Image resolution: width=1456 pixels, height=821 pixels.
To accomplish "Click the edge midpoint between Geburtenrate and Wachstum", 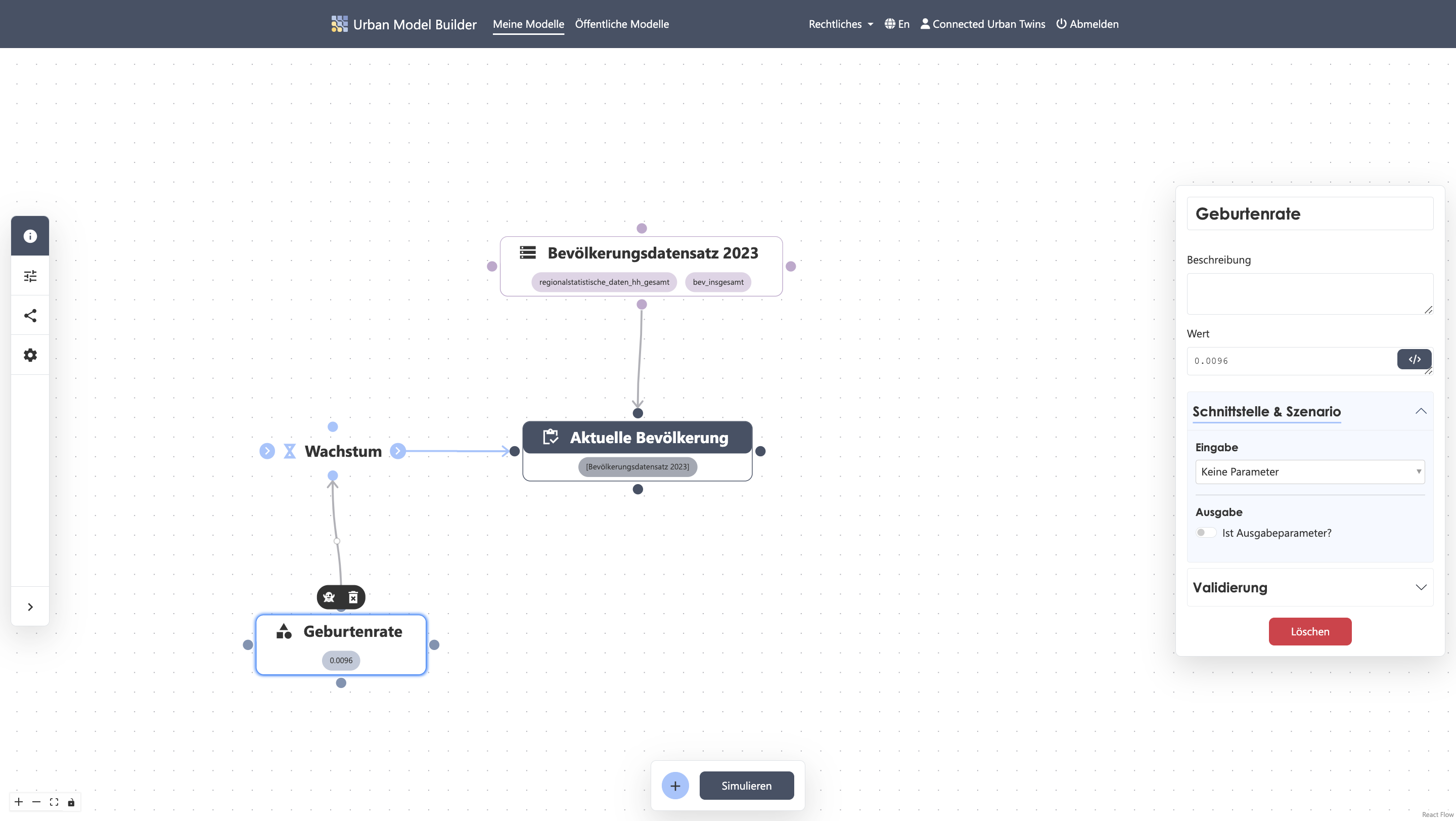I will pyautogui.click(x=337, y=541).
